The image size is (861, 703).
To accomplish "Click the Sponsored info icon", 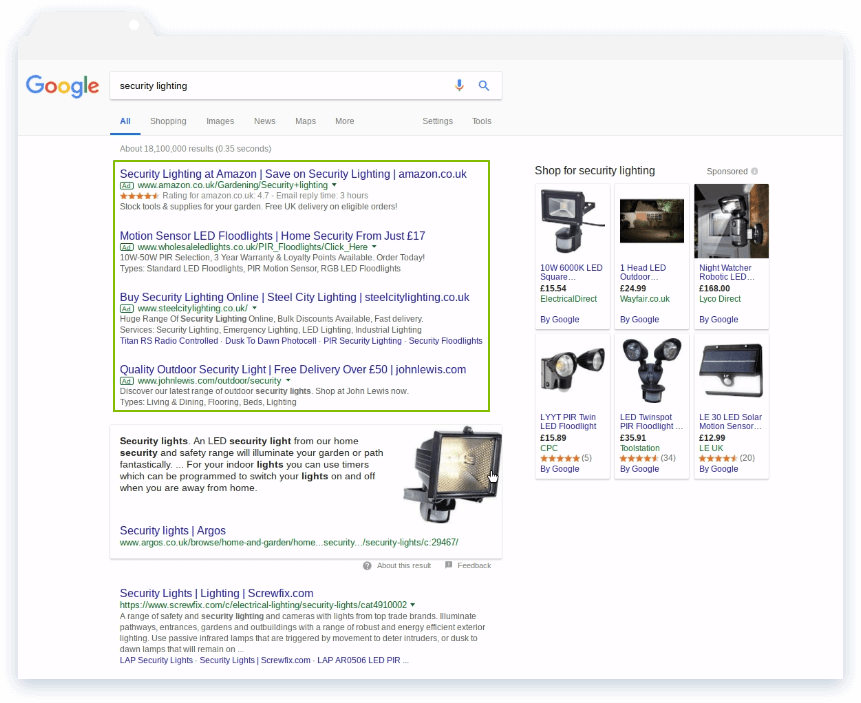I will (754, 171).
